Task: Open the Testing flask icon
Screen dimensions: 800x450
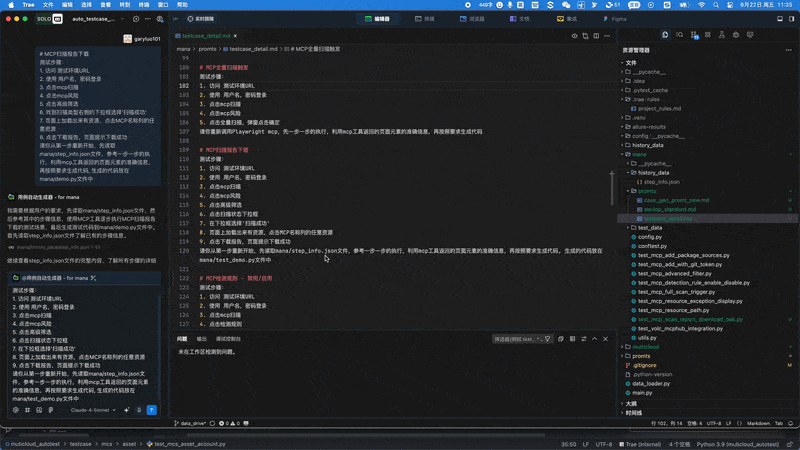Action: [x=721, y=35]
